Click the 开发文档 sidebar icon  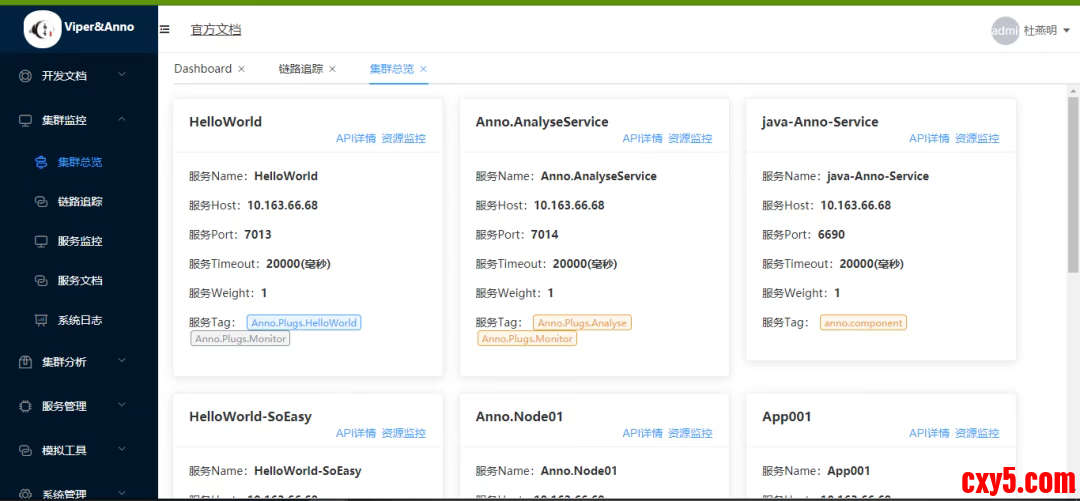(x=26, y=76)
